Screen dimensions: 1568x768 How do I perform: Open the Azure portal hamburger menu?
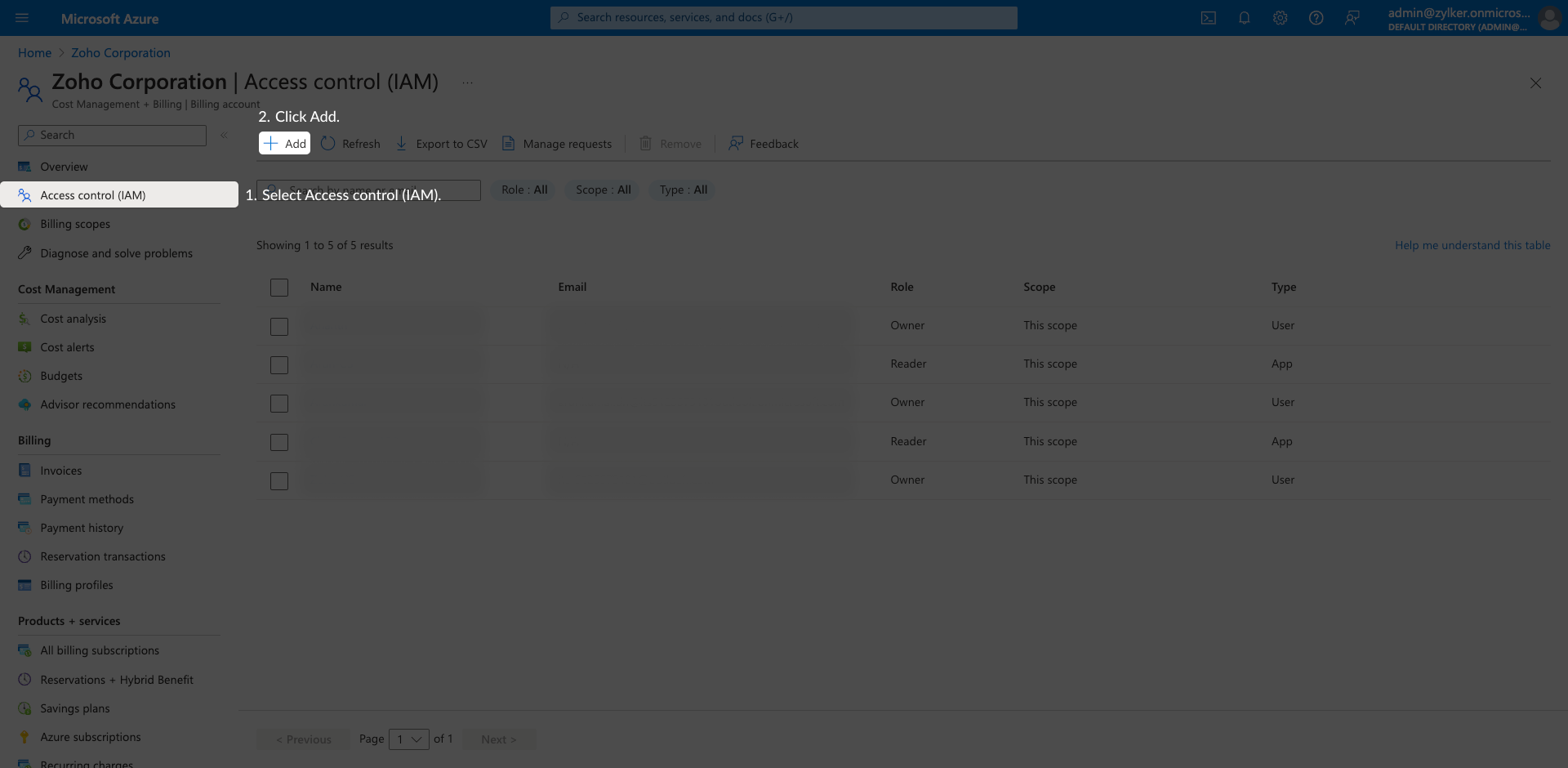click(x=22, y=18)
